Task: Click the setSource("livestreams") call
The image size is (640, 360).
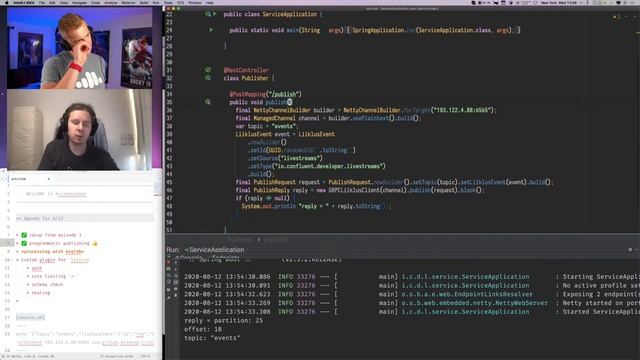Action: click(286, 158)
